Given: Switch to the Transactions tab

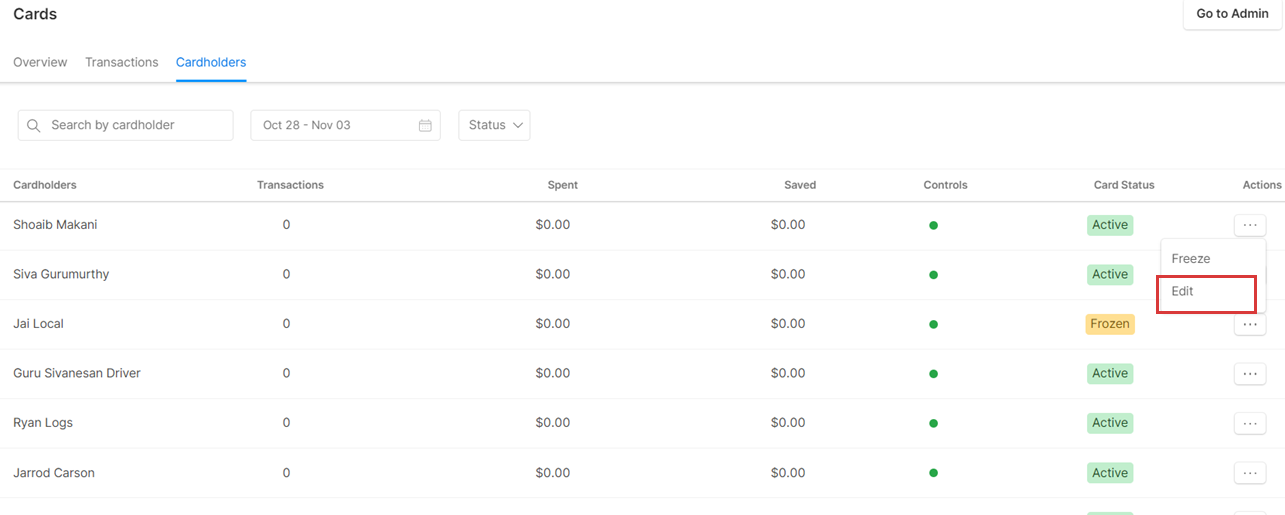Looking at the screenshot, I should pyautogui.click(x=122, y=62).
